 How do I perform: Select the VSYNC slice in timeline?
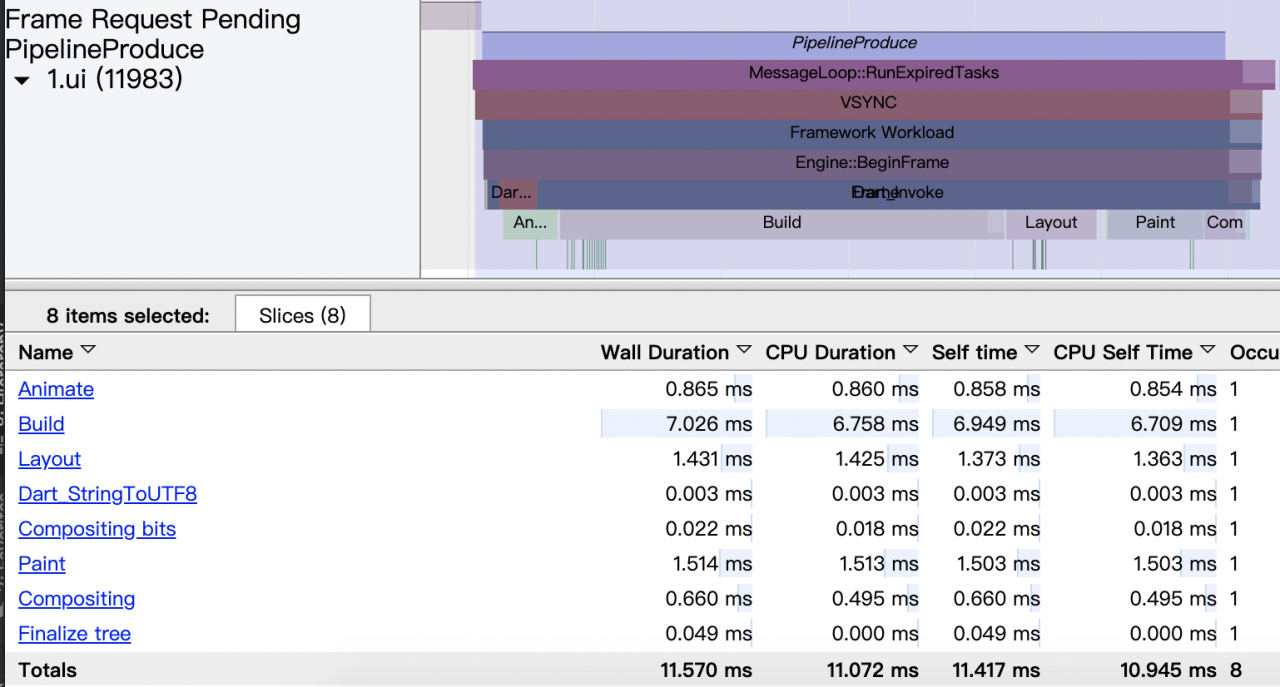tap(868, 103)
